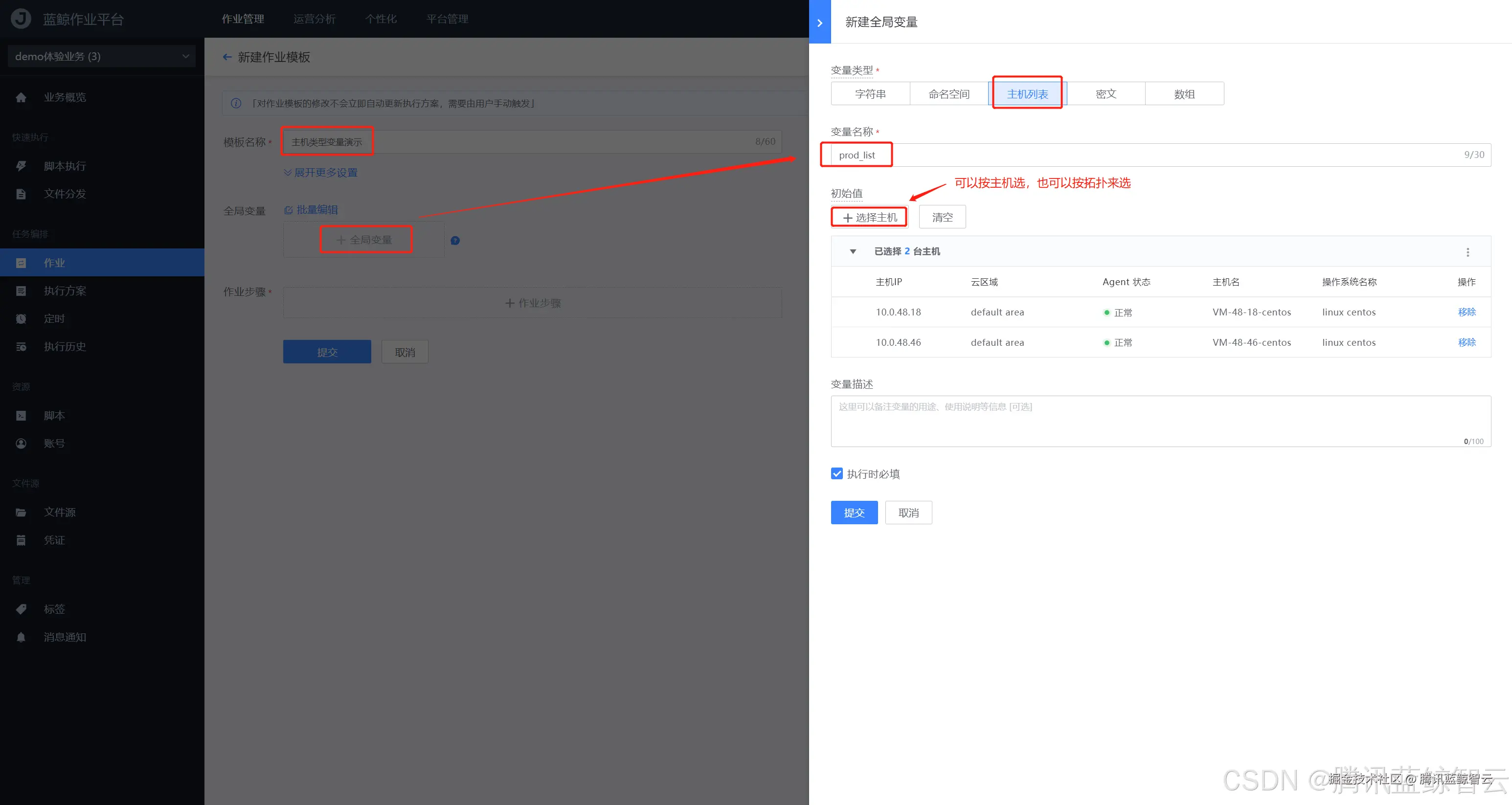1512x805 pixels.
Task: Open the 平台管理 top menu
Action: 447,19
